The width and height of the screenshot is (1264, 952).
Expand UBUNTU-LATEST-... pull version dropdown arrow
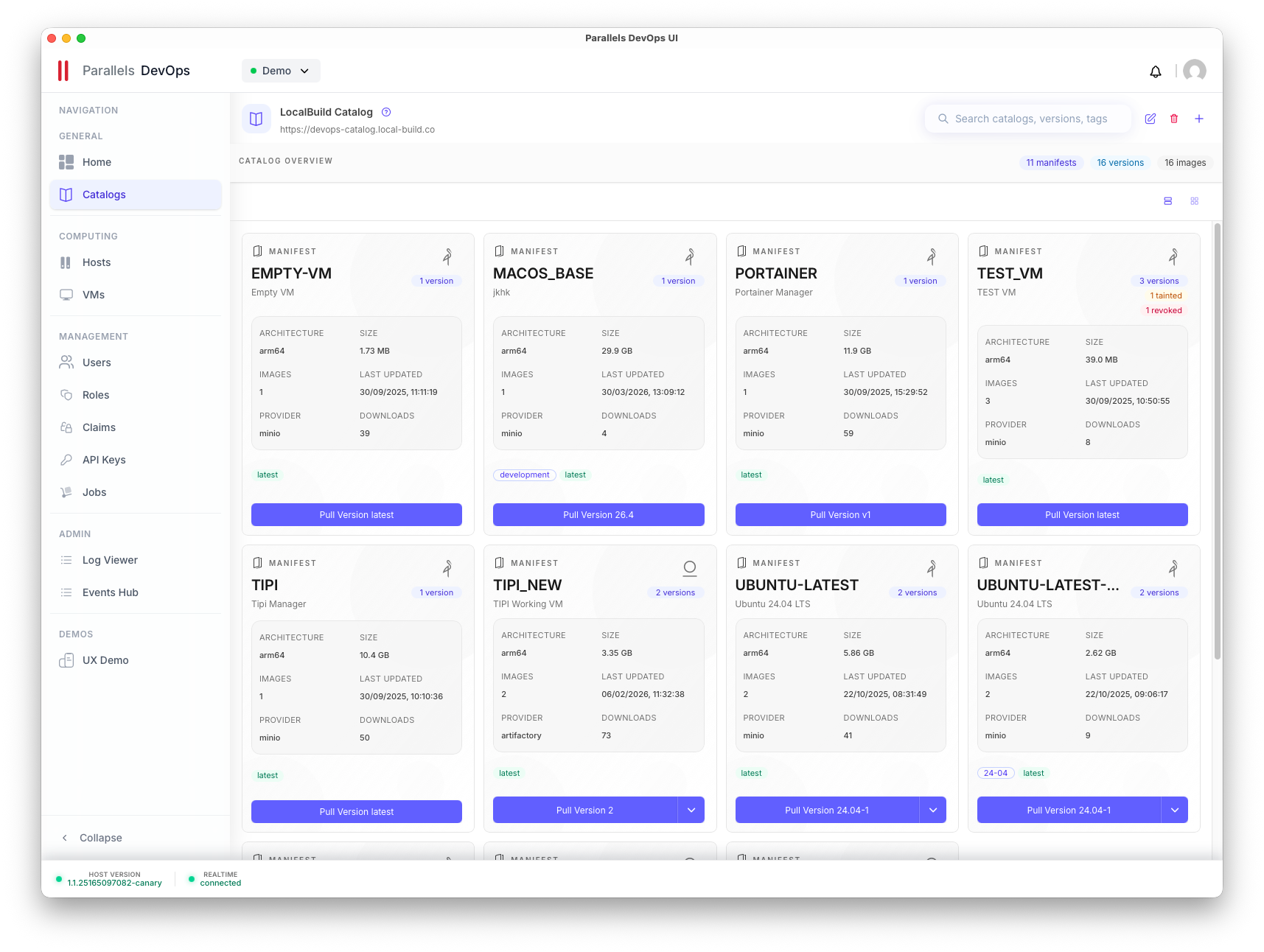click(1175, 810)
